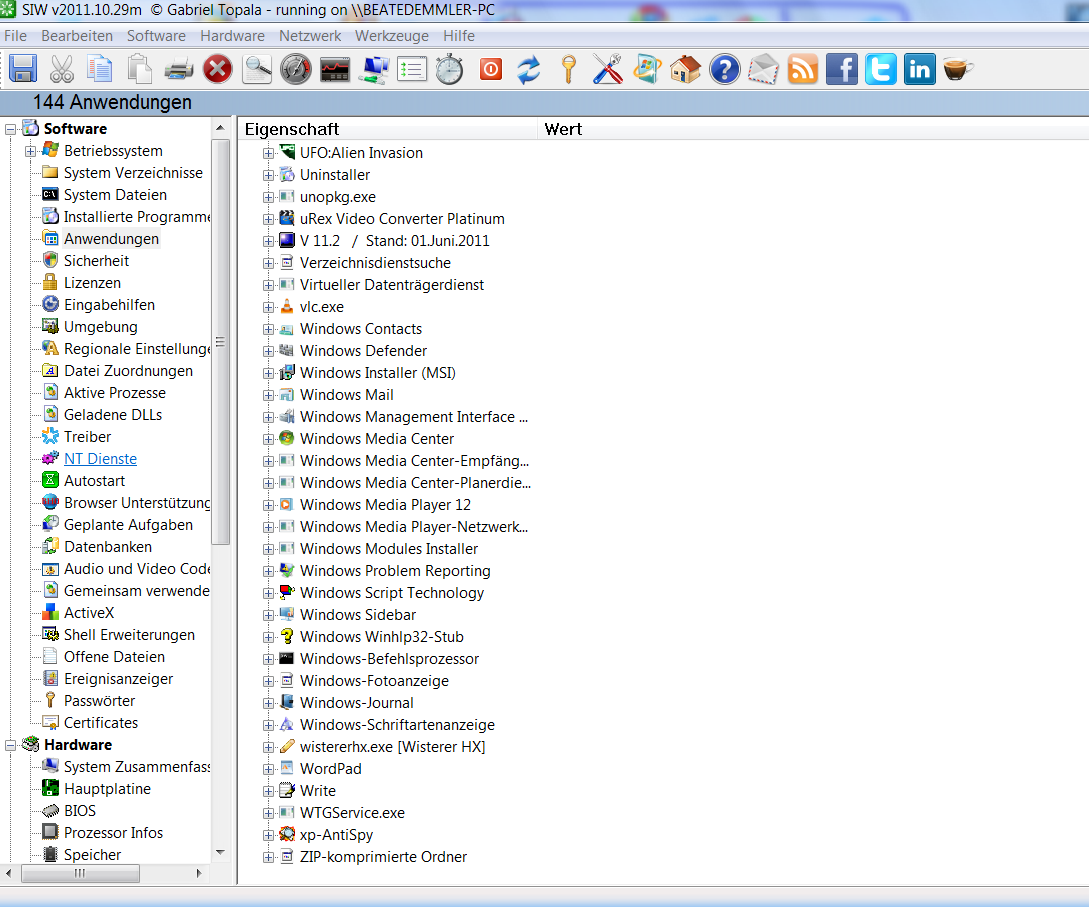Click the orange RSS feed icon
This screenshot has height=907, width=1089.
coord(803,69)
